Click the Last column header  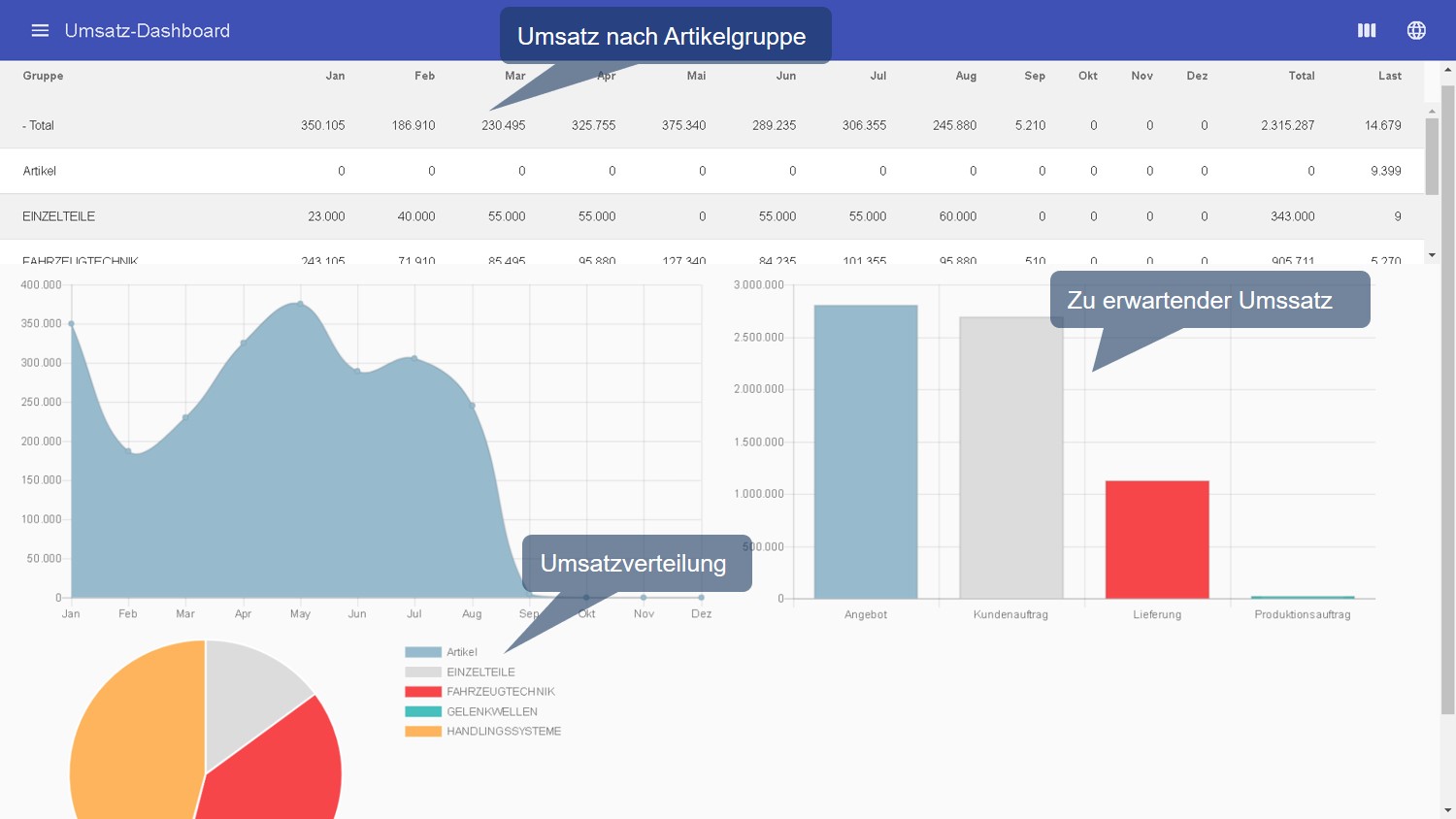coord(1390,76)
